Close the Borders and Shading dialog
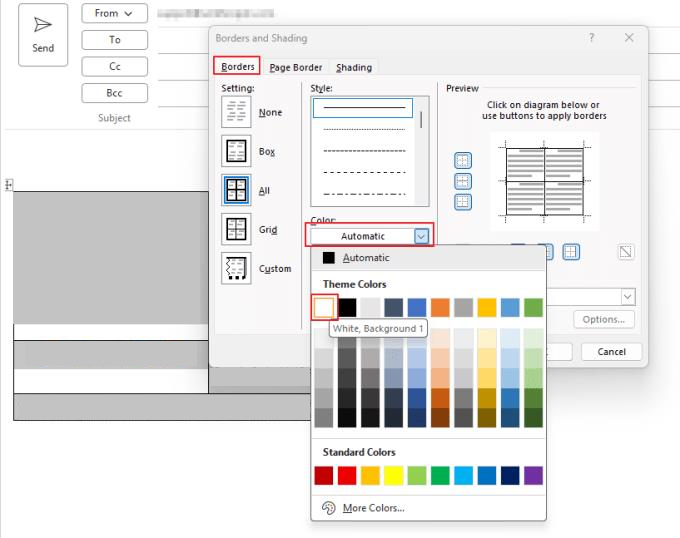This screenshot has width=680, height=538. coord(629,38)
